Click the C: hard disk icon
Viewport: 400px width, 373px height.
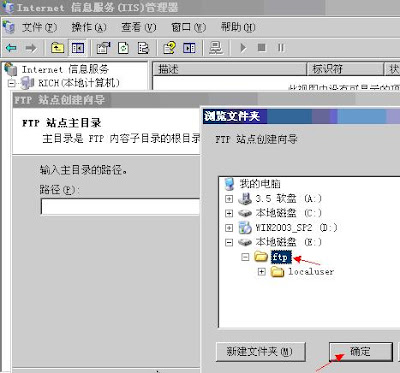click(x=245, y=213)
